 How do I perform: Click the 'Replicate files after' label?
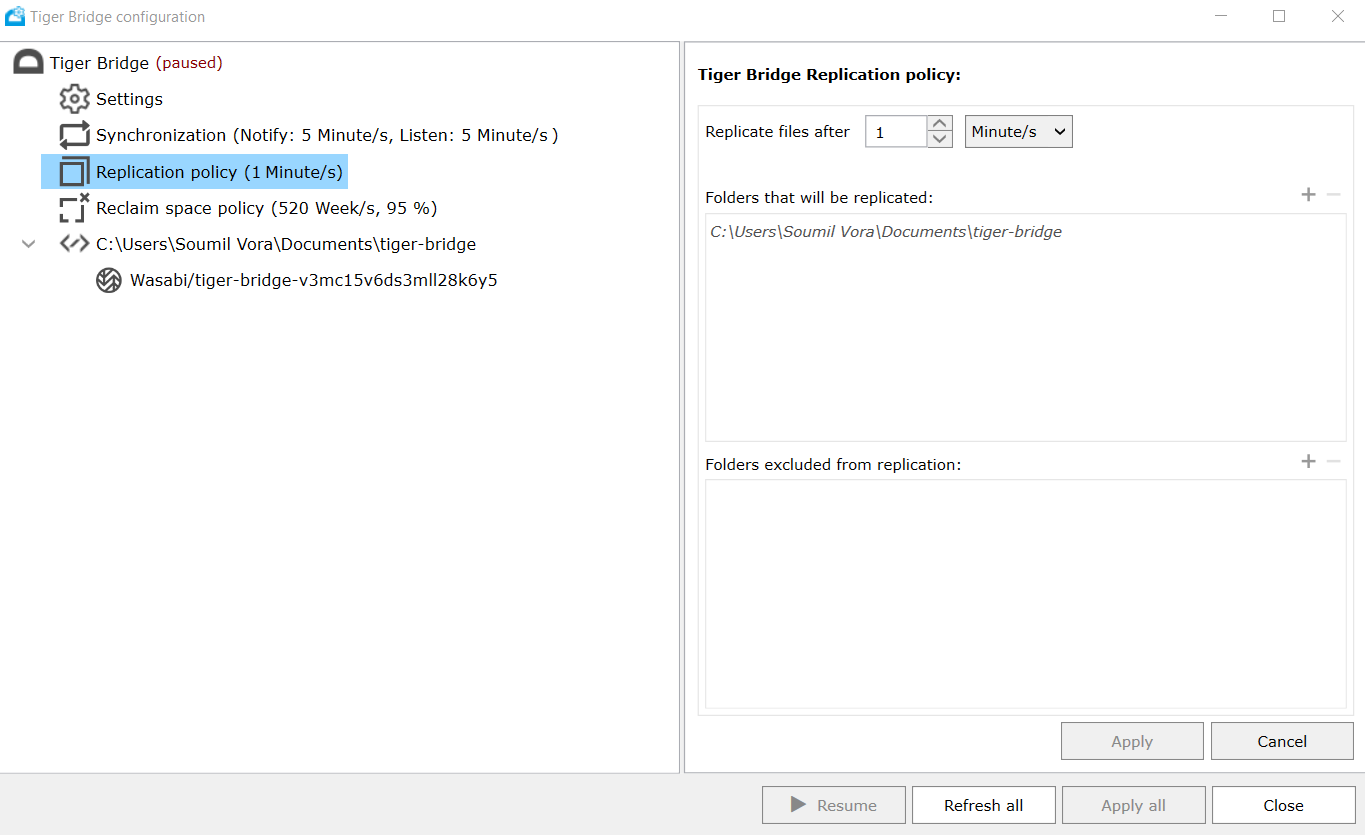(x=777, y=132)
